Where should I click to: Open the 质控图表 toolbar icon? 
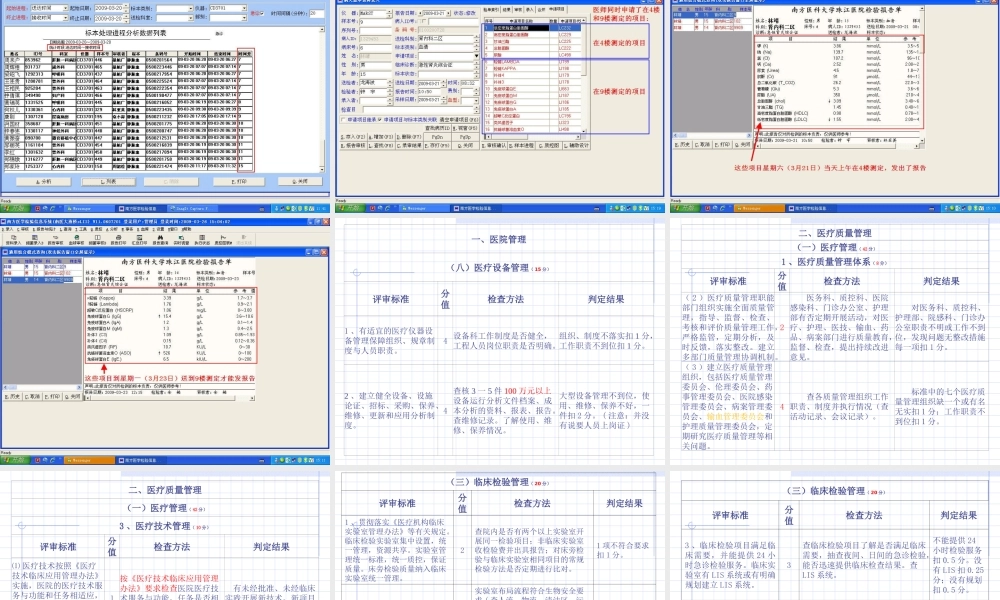coord(222,238)
